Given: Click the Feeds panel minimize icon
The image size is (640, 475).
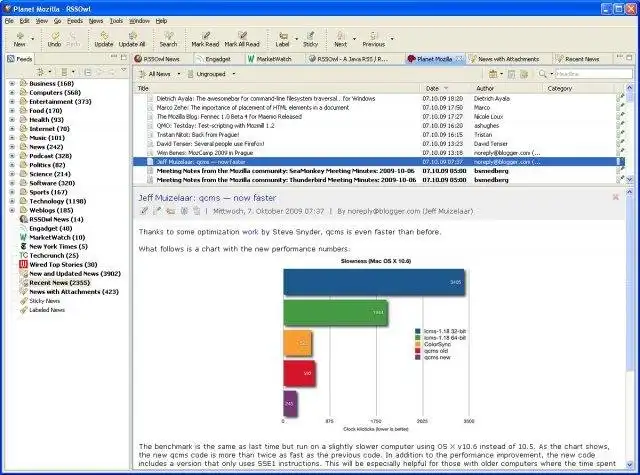Looking at the screenshot, I should coord(114,58).
